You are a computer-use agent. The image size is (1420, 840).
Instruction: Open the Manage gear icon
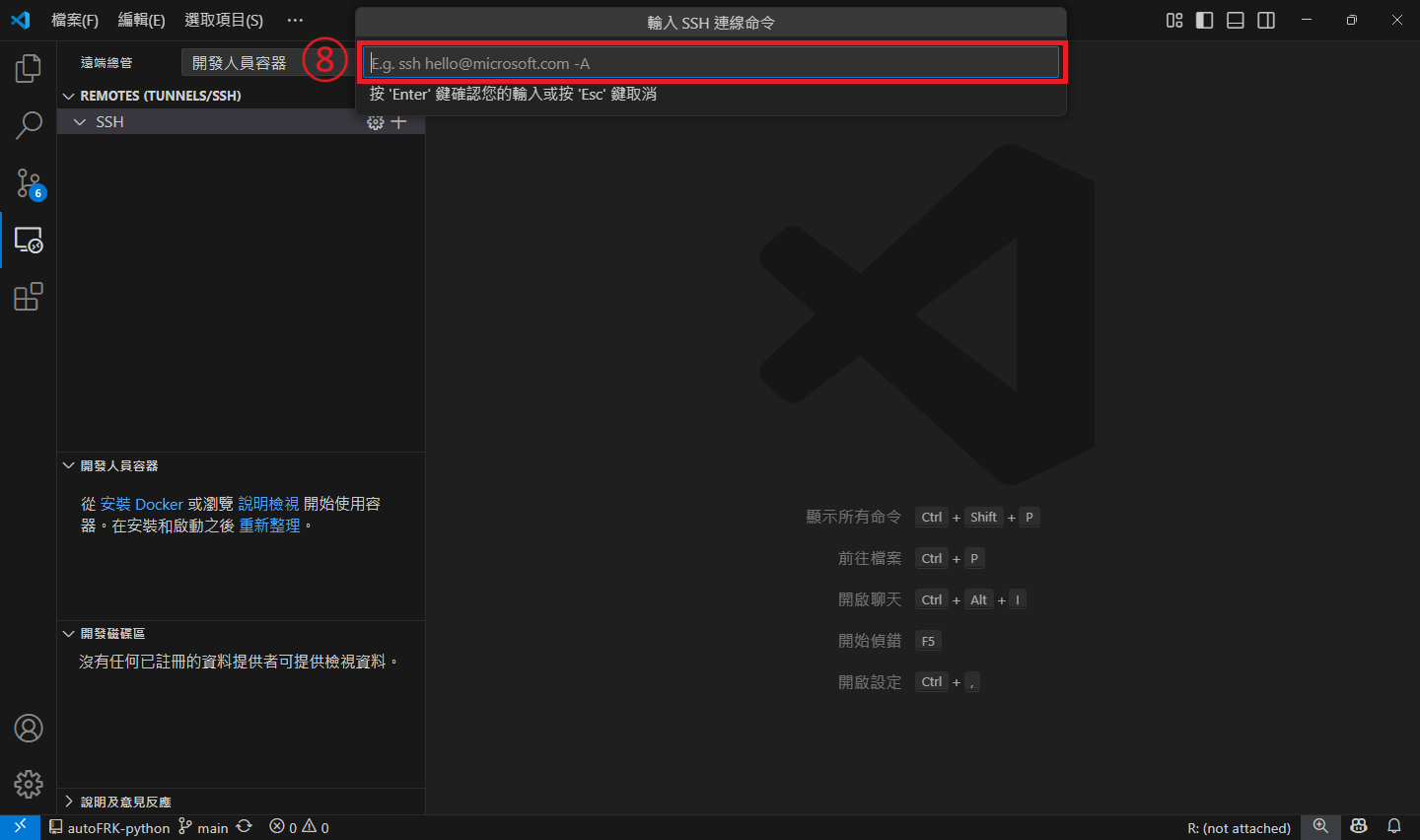29,784
